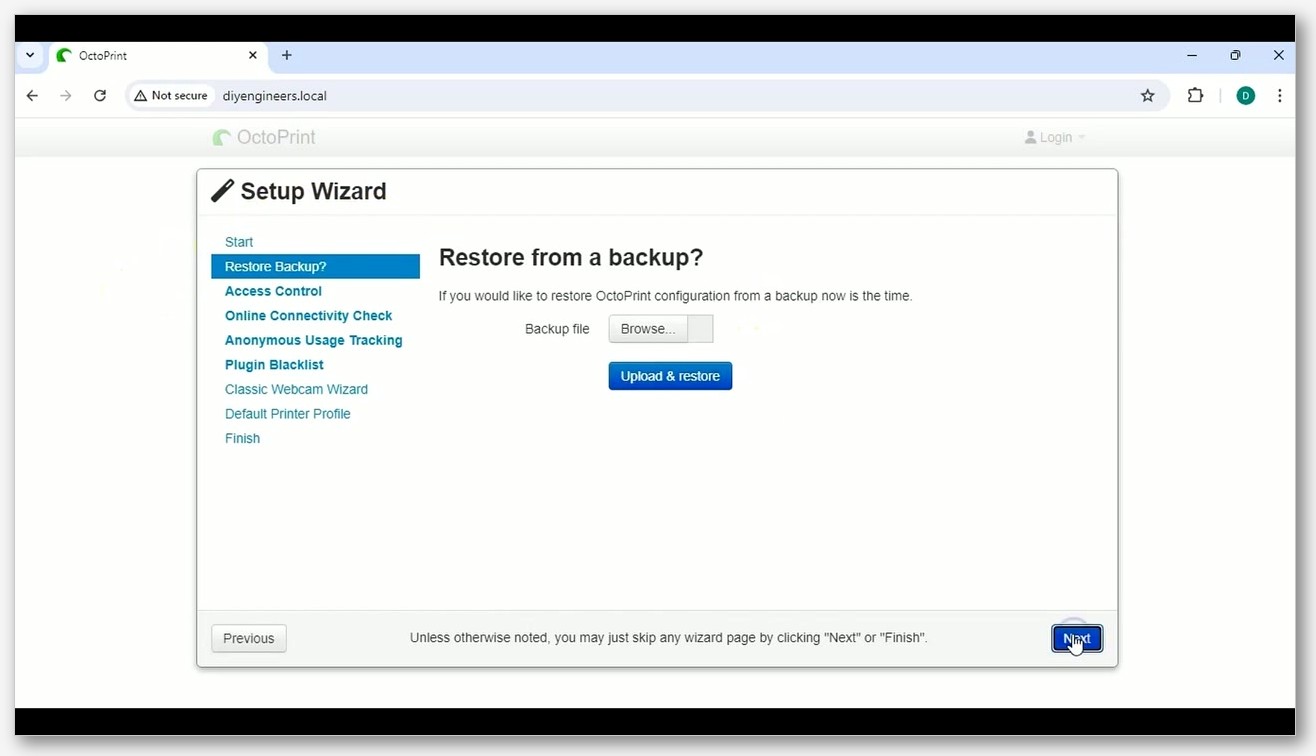Click Upload & restore button
The image size is (1316, 756).
670,376
